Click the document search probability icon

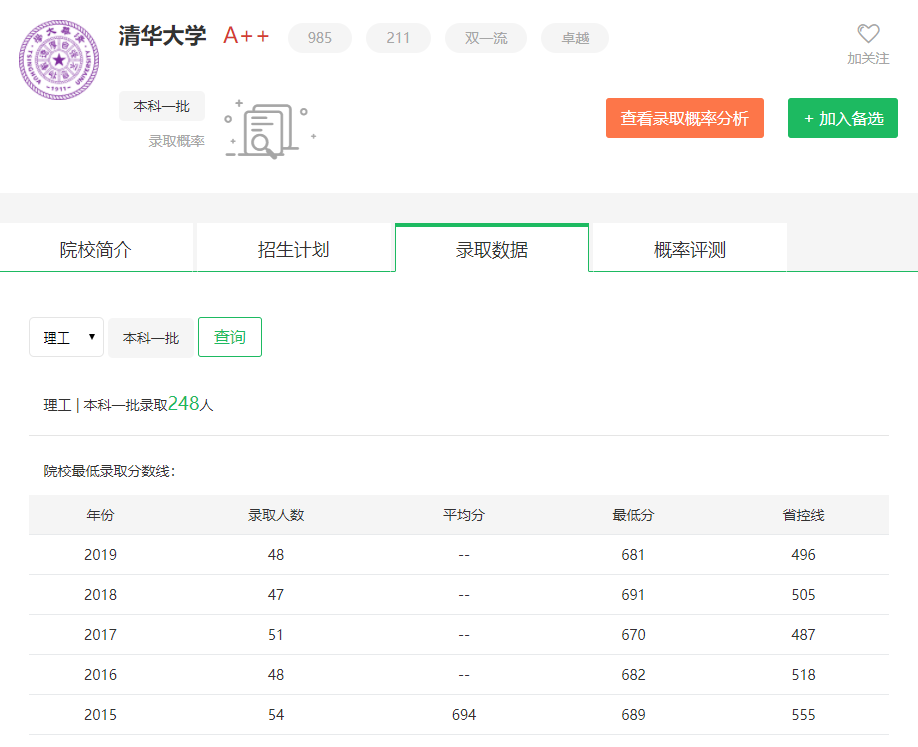[270, 129]
